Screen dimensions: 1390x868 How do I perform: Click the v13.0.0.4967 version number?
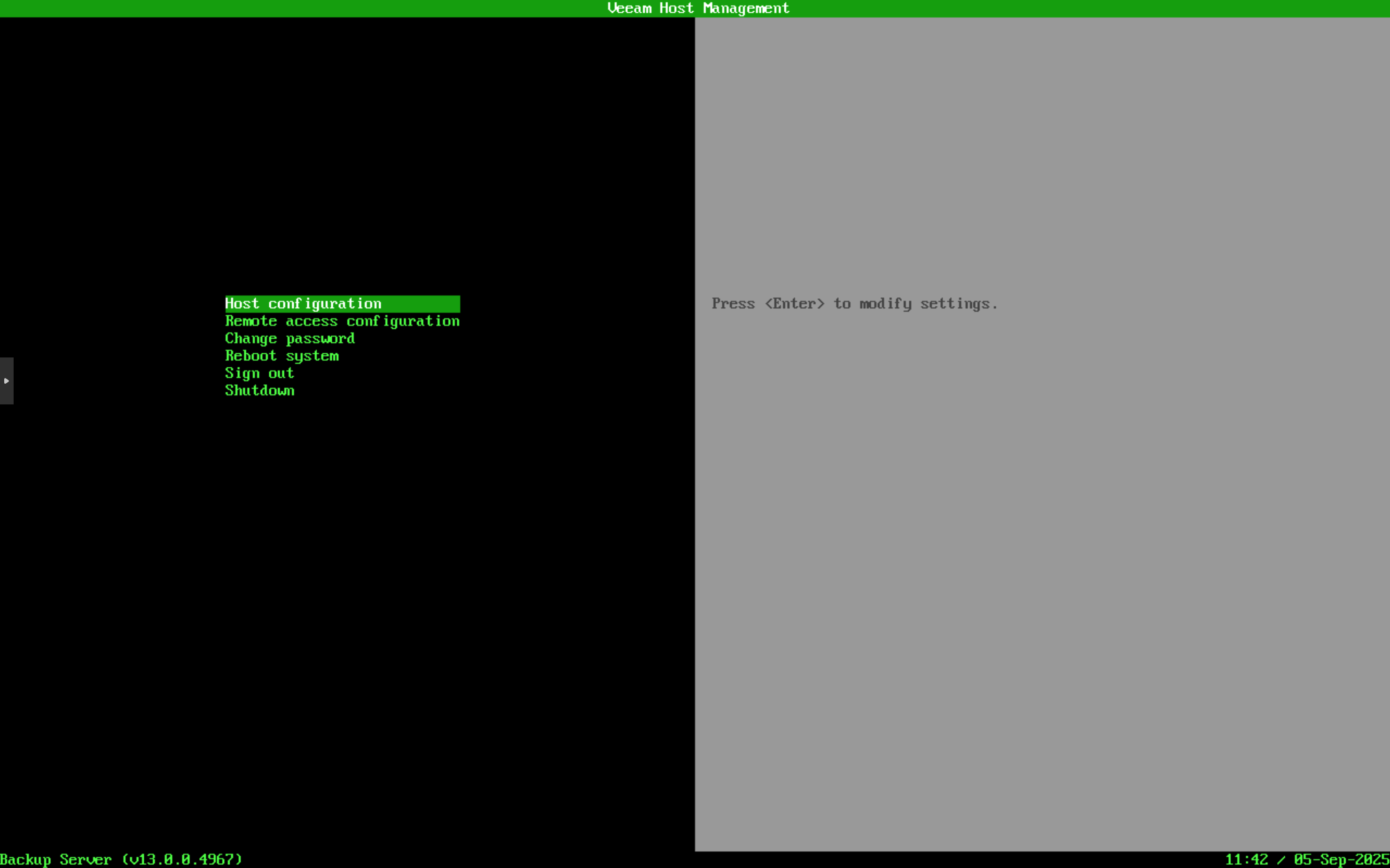(182, 860)
